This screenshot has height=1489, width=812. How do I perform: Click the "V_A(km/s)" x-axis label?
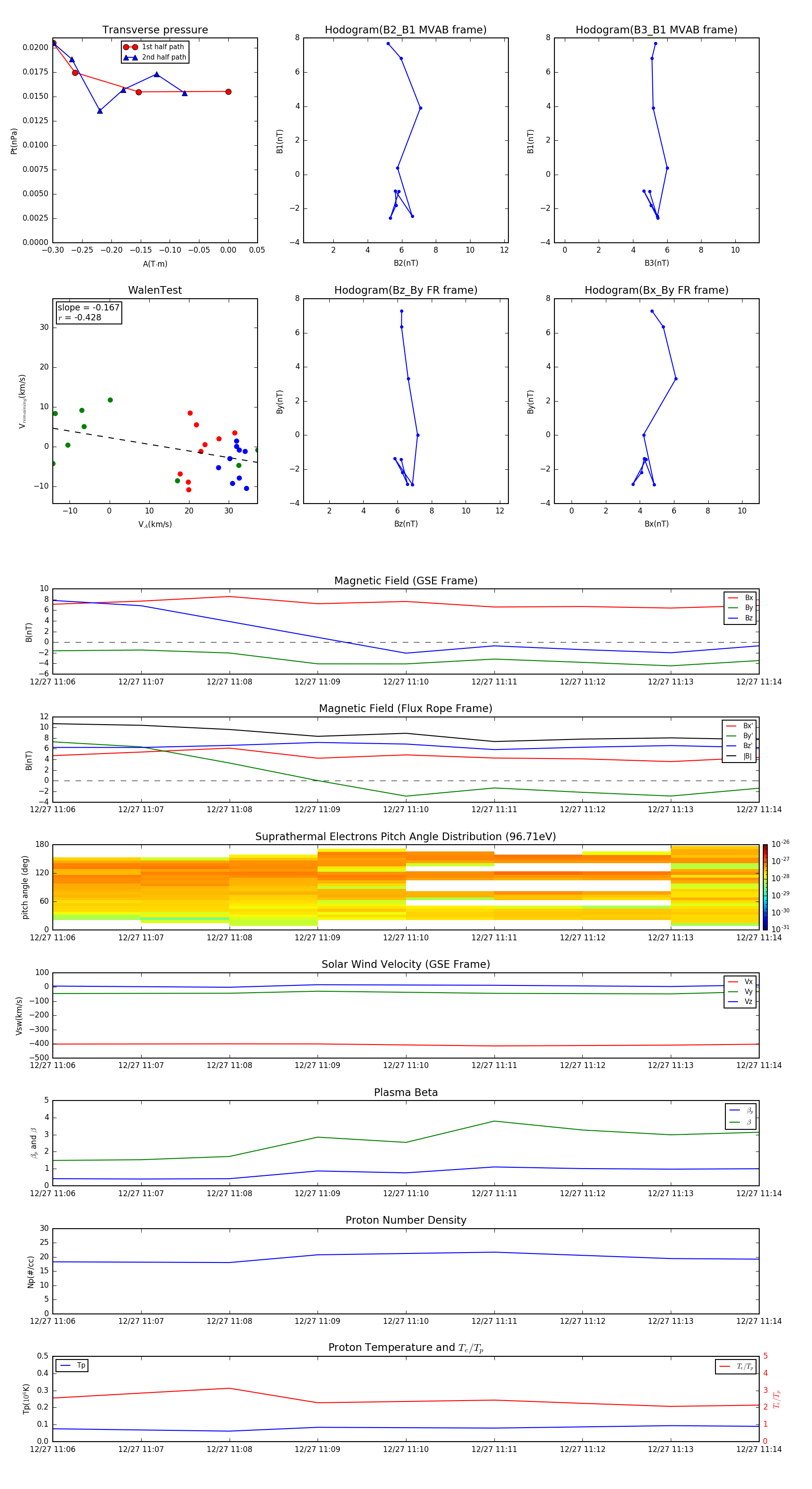pos(155,524)
